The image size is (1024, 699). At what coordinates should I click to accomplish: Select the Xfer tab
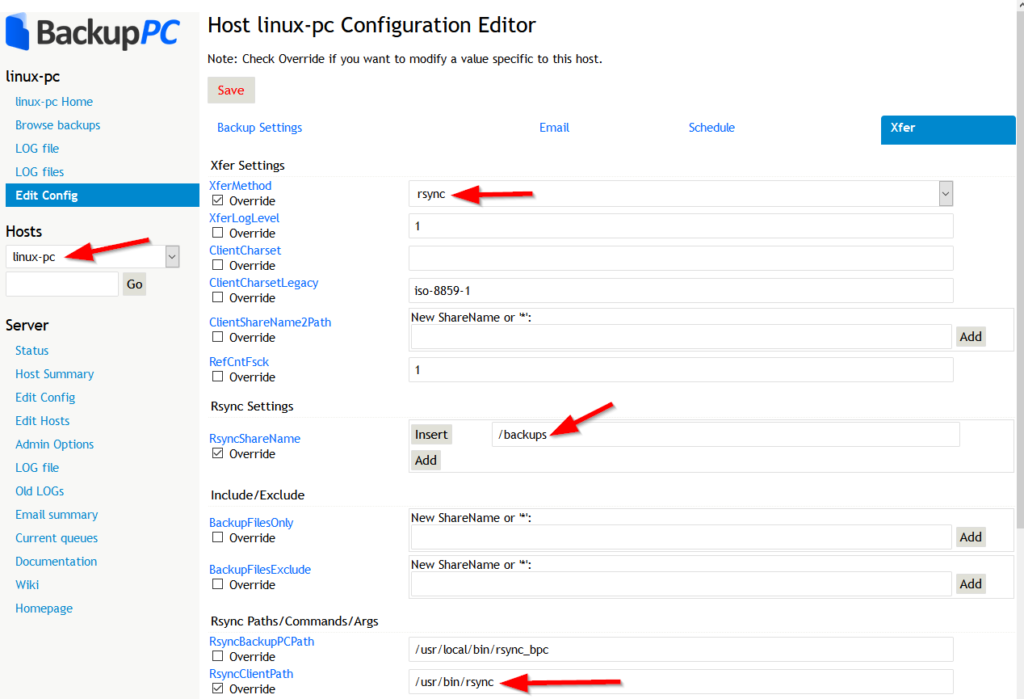(x=948, y=129)
